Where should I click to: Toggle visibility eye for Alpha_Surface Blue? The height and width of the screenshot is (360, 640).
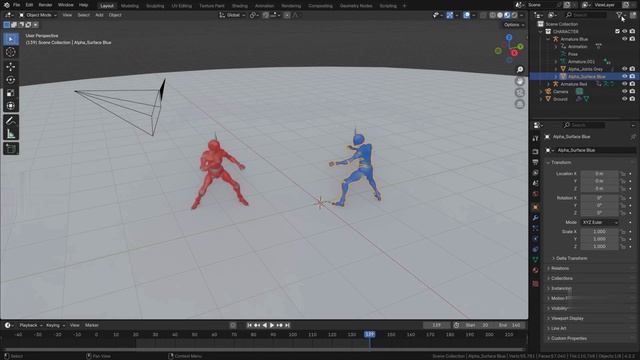click(x=624, y=76)
